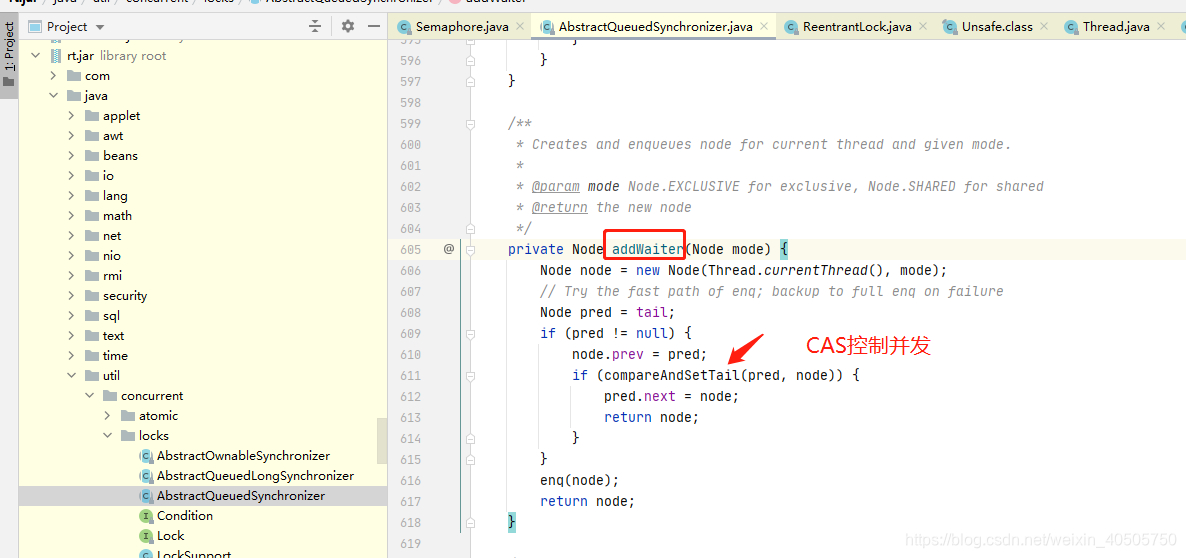The image size is (1186, 558).
Task: Switch to Unsafe.class tab
Action: tap(997, 26)
